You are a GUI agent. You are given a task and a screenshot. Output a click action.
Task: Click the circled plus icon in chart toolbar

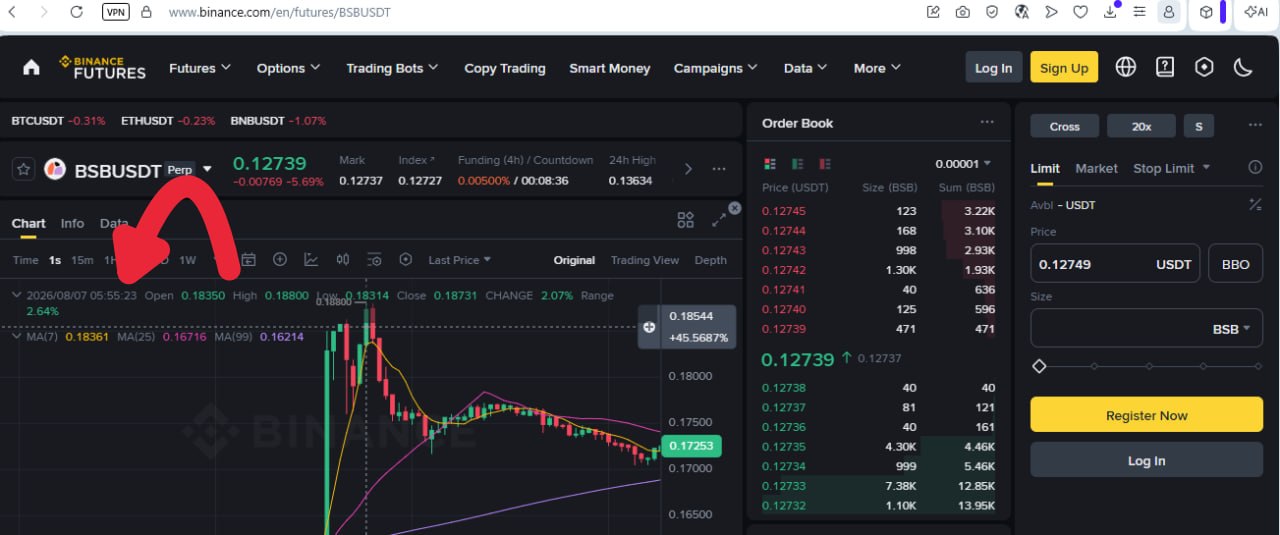coord(280,259)
